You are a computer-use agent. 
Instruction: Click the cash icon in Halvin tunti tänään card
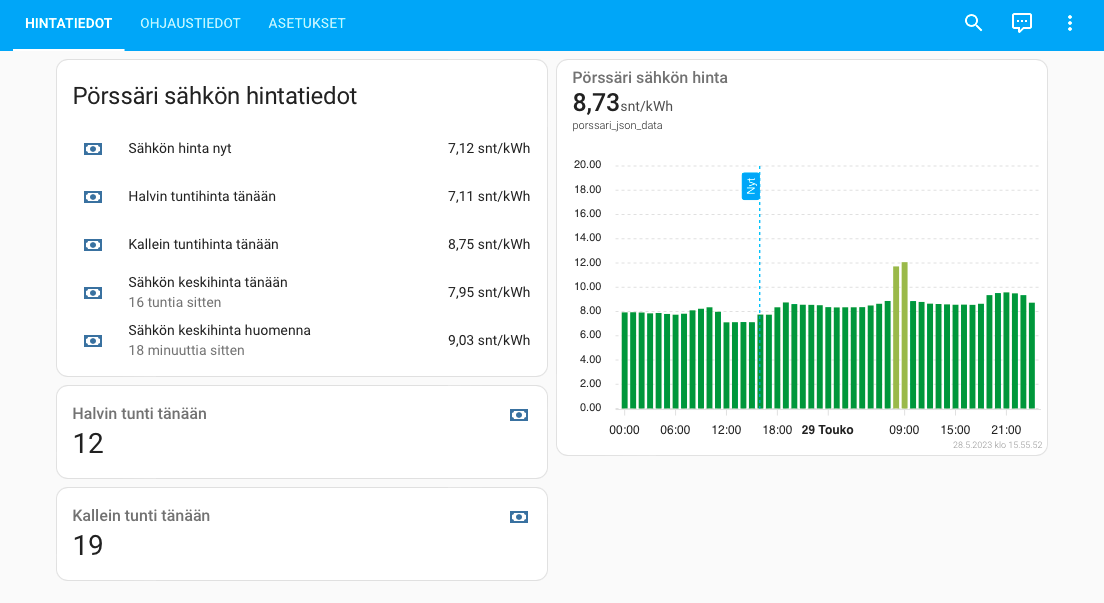(x=518, y=415)
